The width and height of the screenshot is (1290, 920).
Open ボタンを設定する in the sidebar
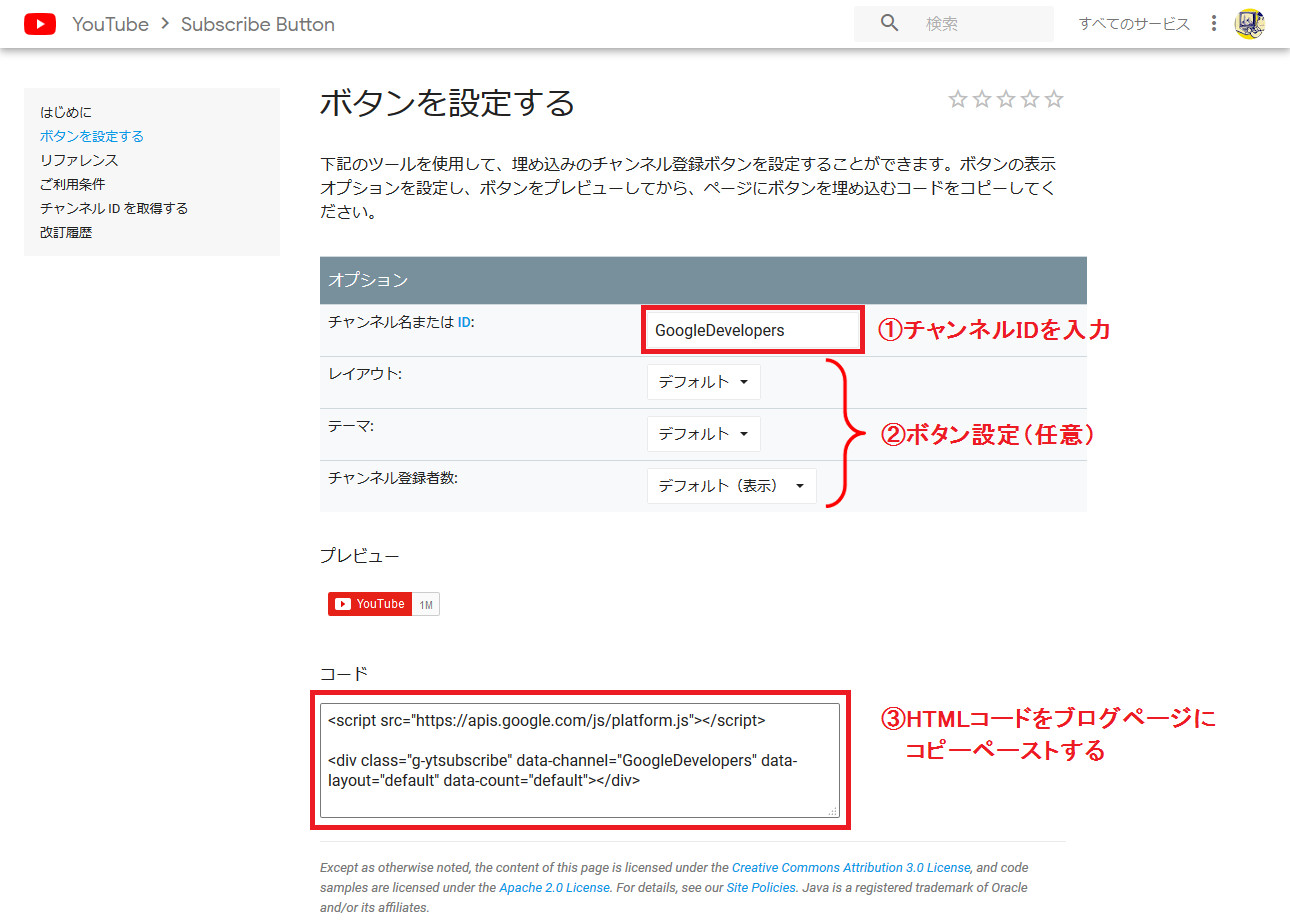click(92, 136)
